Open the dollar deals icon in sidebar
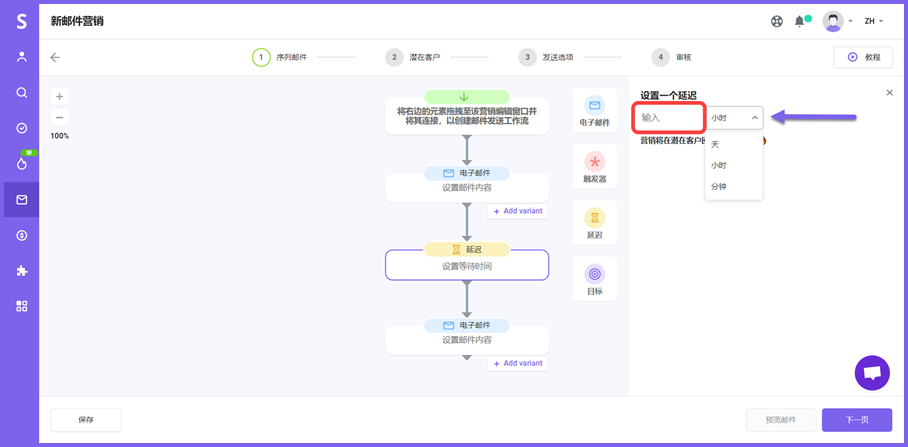908x447 pixels. tap(21, 235)
